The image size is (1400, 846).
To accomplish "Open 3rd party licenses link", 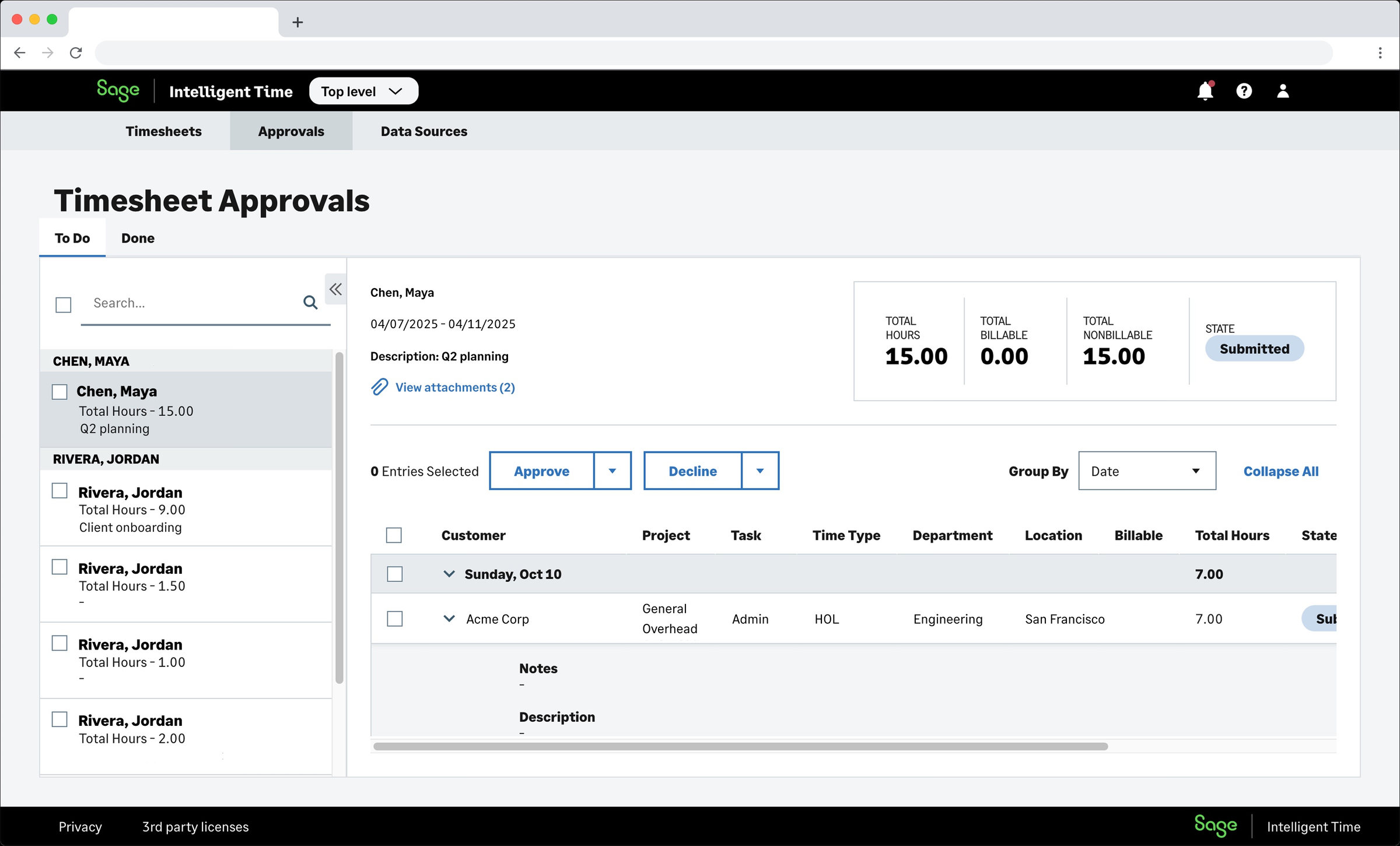I will (195, 827).
